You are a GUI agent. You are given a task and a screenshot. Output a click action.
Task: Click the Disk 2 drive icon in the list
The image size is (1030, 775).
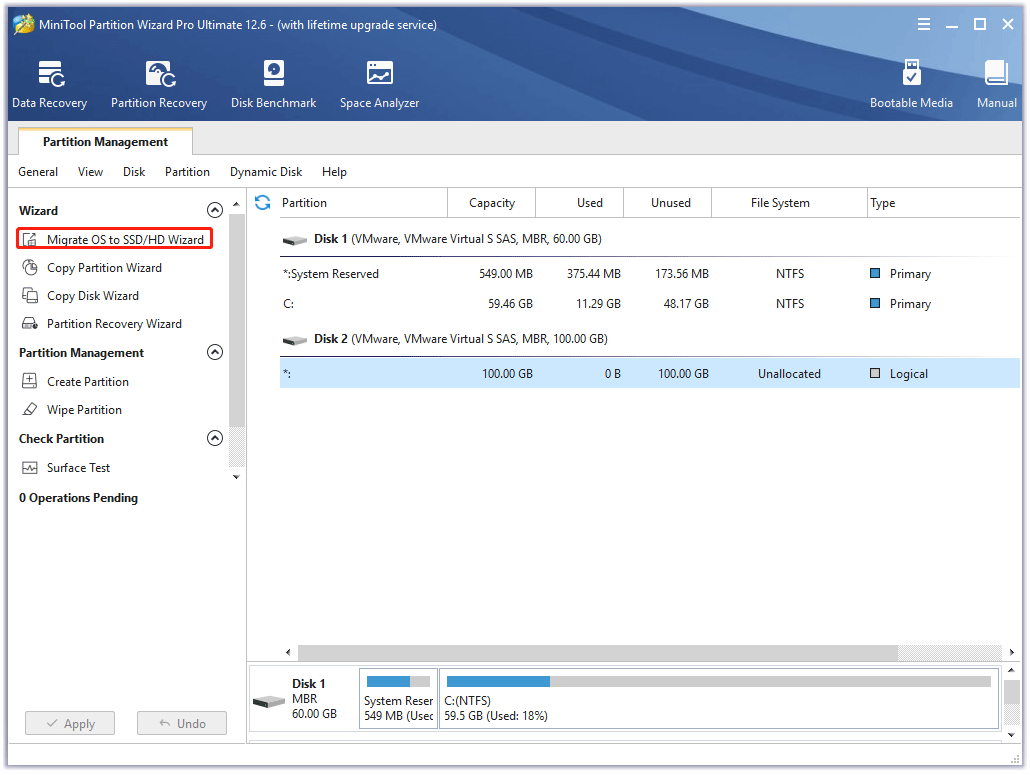point(295,340)
